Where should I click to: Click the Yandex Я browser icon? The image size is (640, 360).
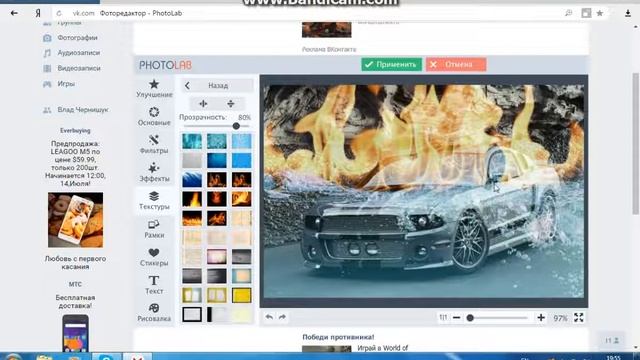click(x=38, y=13)
